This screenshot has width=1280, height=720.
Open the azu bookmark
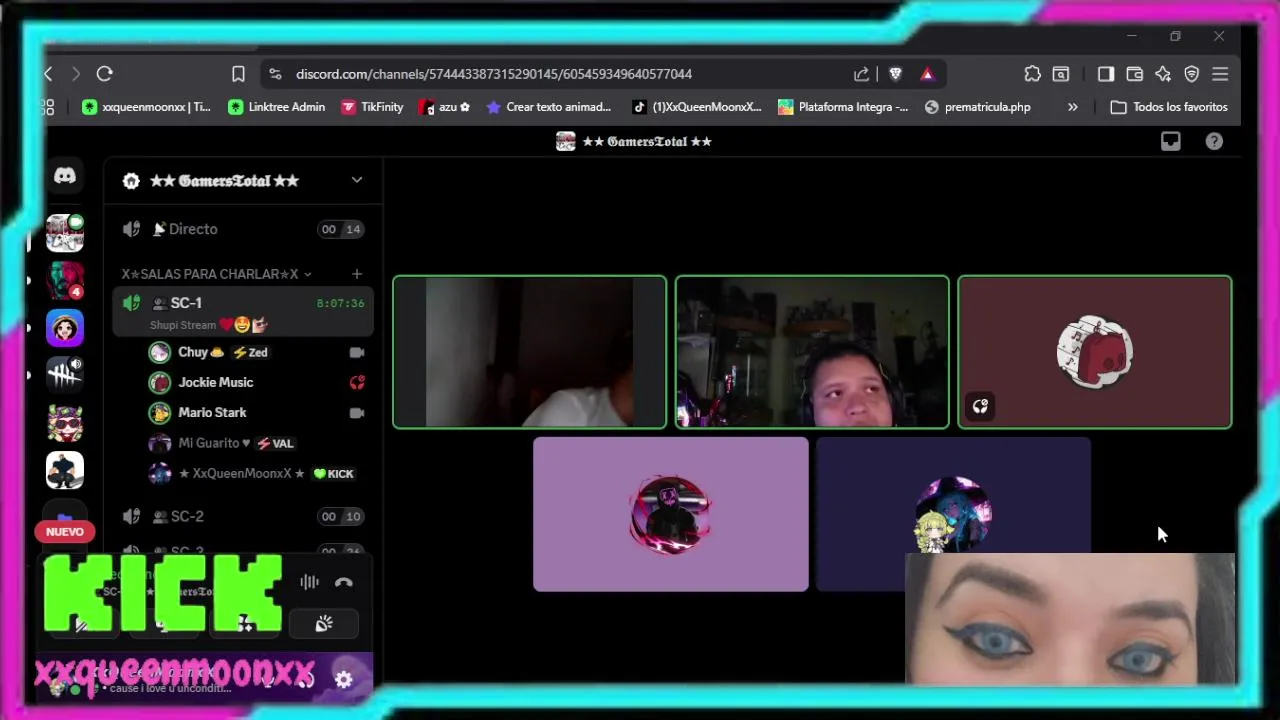click(444, 107)
